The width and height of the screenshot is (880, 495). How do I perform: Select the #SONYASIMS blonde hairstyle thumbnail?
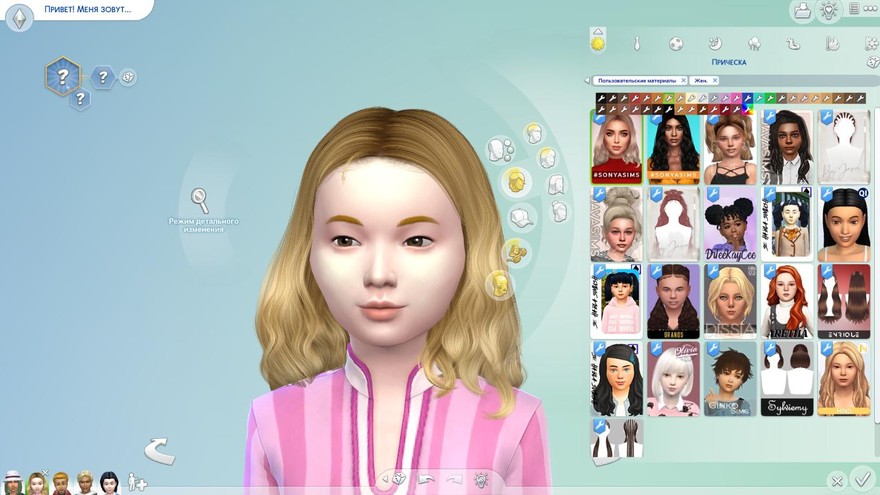tap(616, 147)
